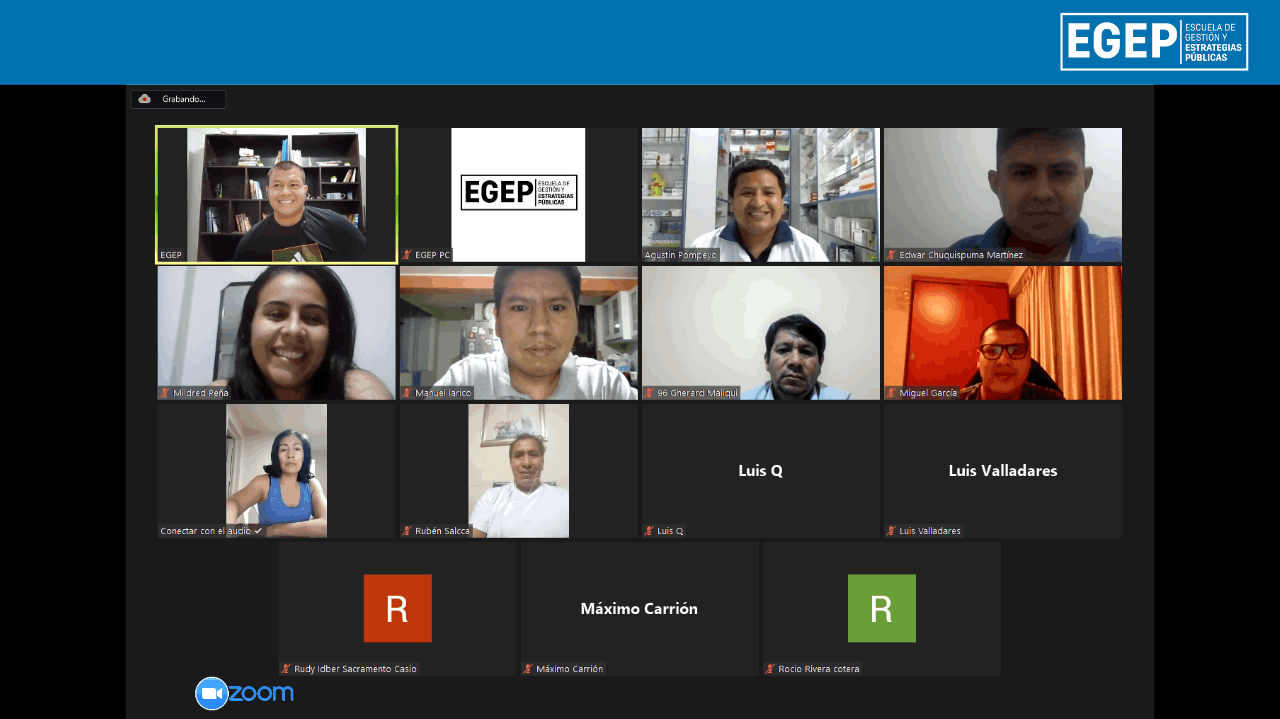Click muted mic icon beside Mildred Peña
1280x719 pixels.
pos(165,393)
